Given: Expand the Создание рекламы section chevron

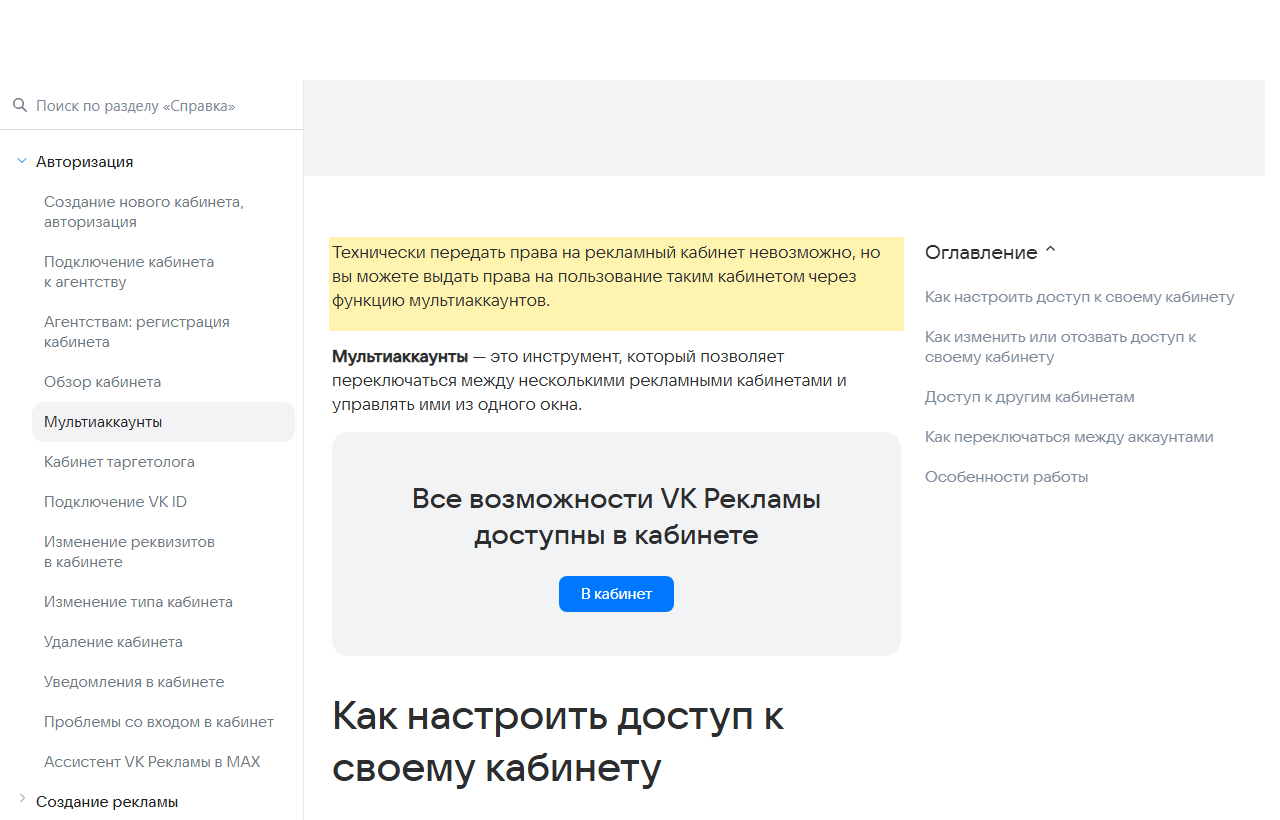Looking at the screenshot, I should tap(22, 798).
